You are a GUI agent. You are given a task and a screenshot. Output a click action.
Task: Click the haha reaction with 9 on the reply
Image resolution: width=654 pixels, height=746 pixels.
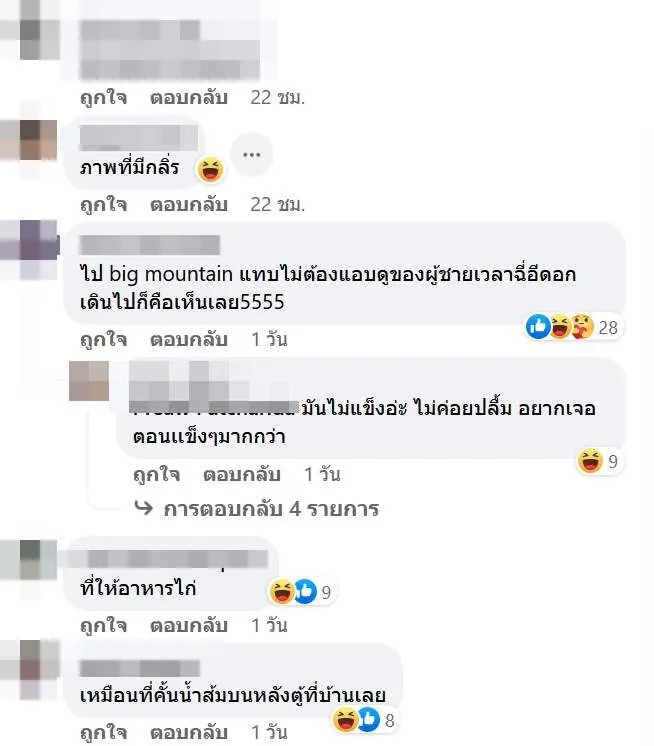pyautogui.click(x=590, y=461)
